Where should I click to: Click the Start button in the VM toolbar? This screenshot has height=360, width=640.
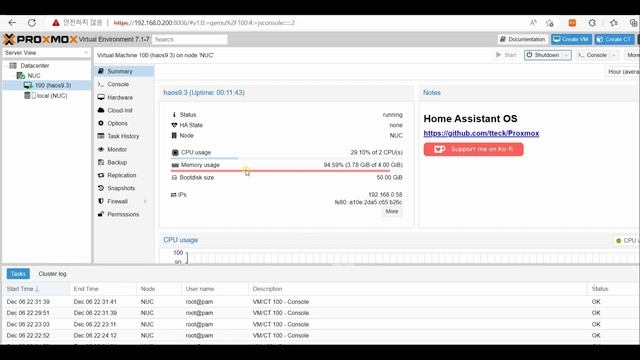point(507,55)
